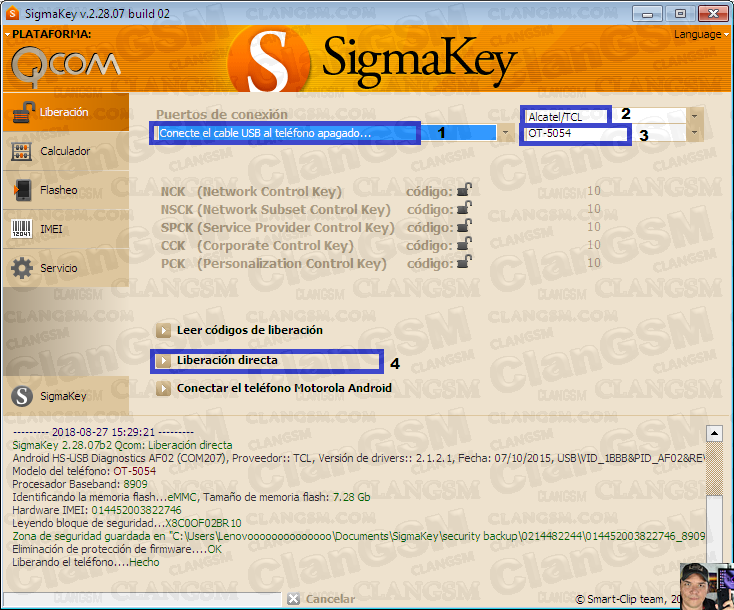This screenshot has height=610, width=734.
Task: Click the log scrollbar up arrow
Action: point(714,434)
